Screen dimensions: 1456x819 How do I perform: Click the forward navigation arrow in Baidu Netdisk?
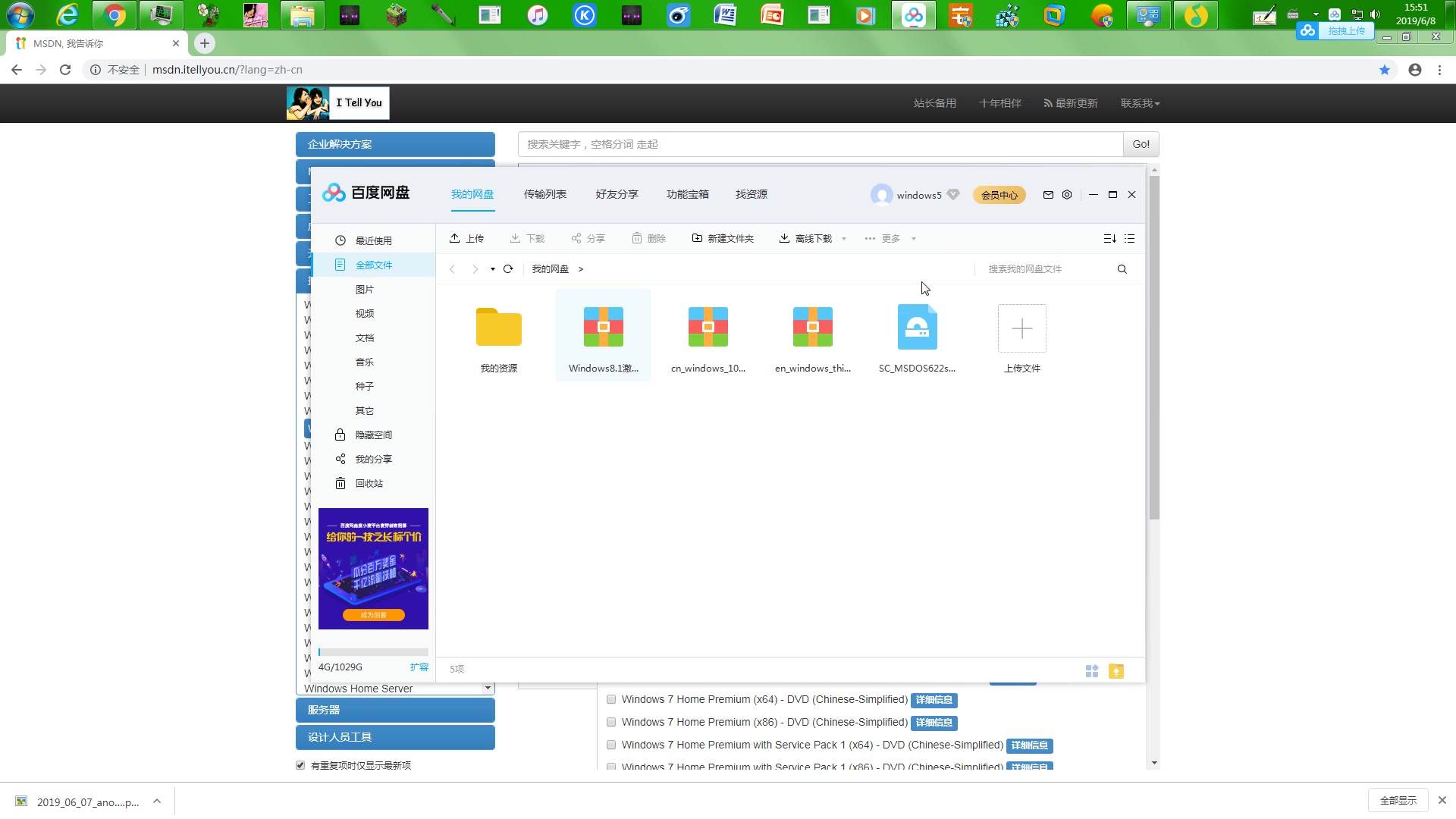[475, 269]
